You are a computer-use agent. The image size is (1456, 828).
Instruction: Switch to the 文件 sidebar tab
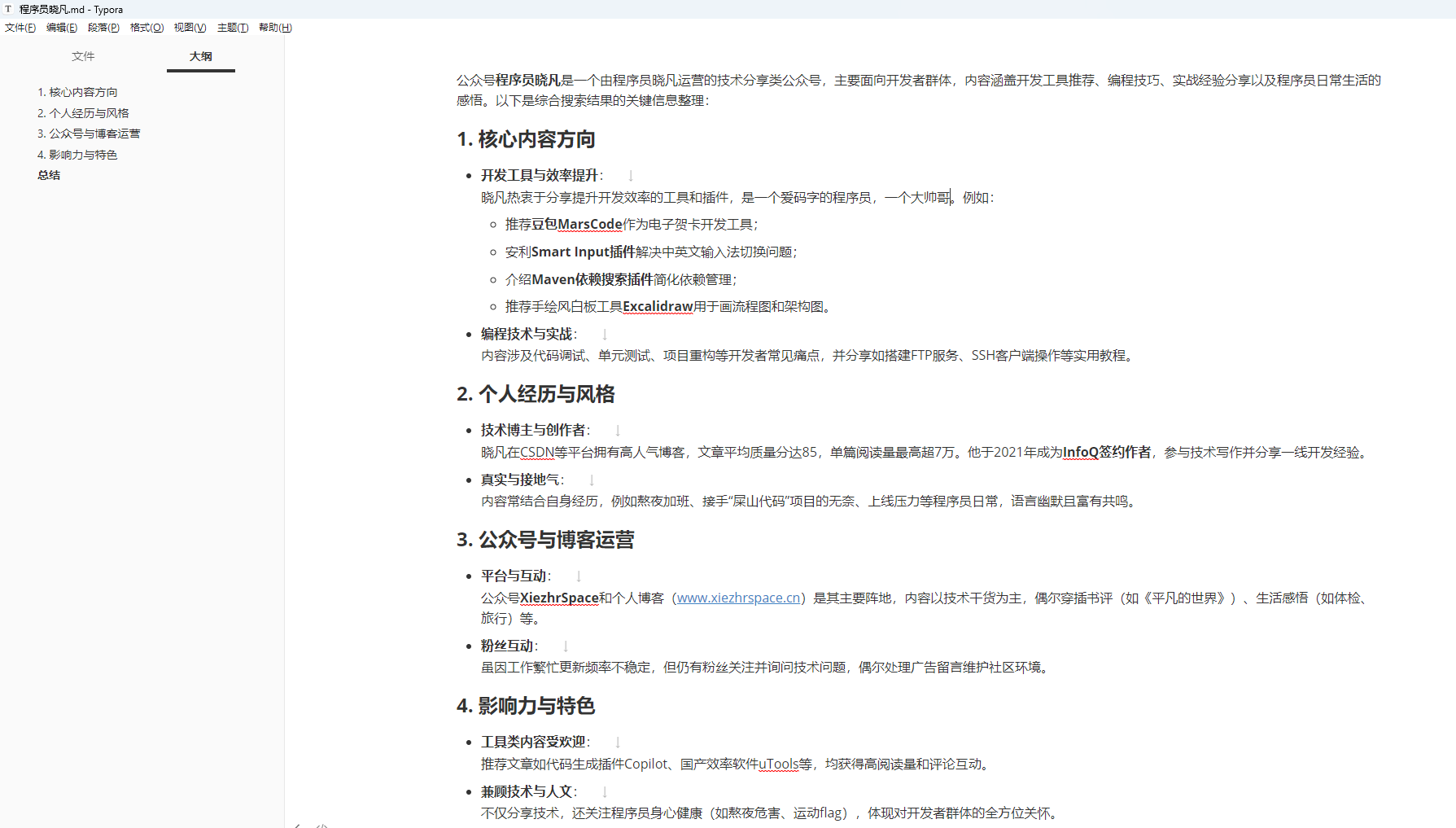pyautogui.click(x=83, y=56)
